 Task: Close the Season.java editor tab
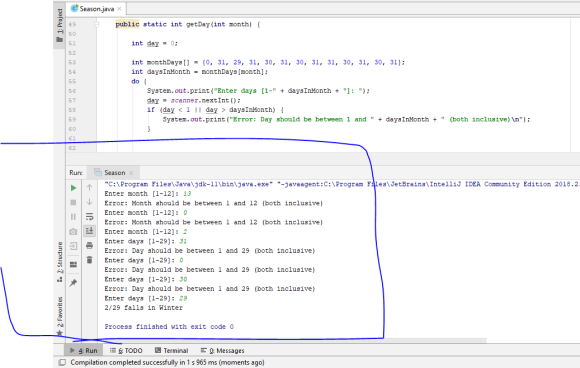click(x=119, y=9)
